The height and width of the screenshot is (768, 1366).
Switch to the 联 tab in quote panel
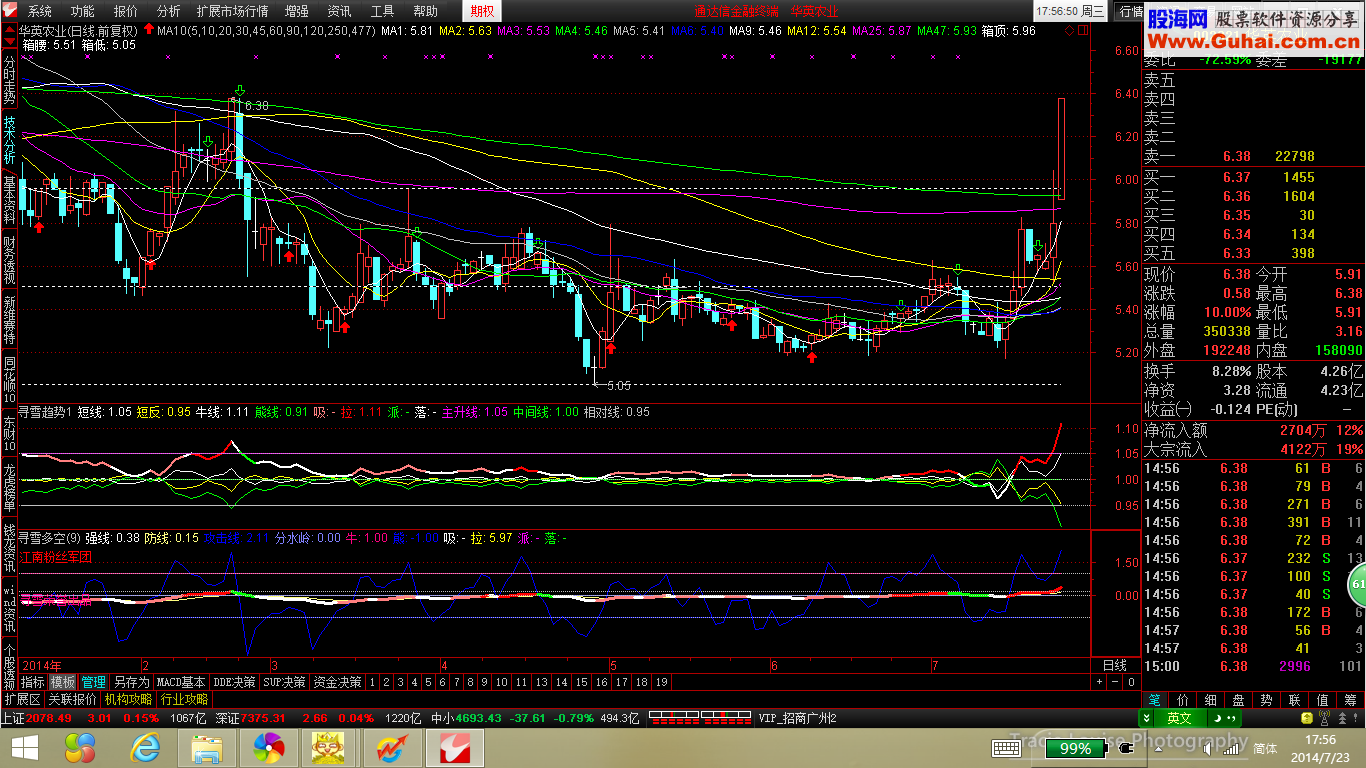point(1295,699)
